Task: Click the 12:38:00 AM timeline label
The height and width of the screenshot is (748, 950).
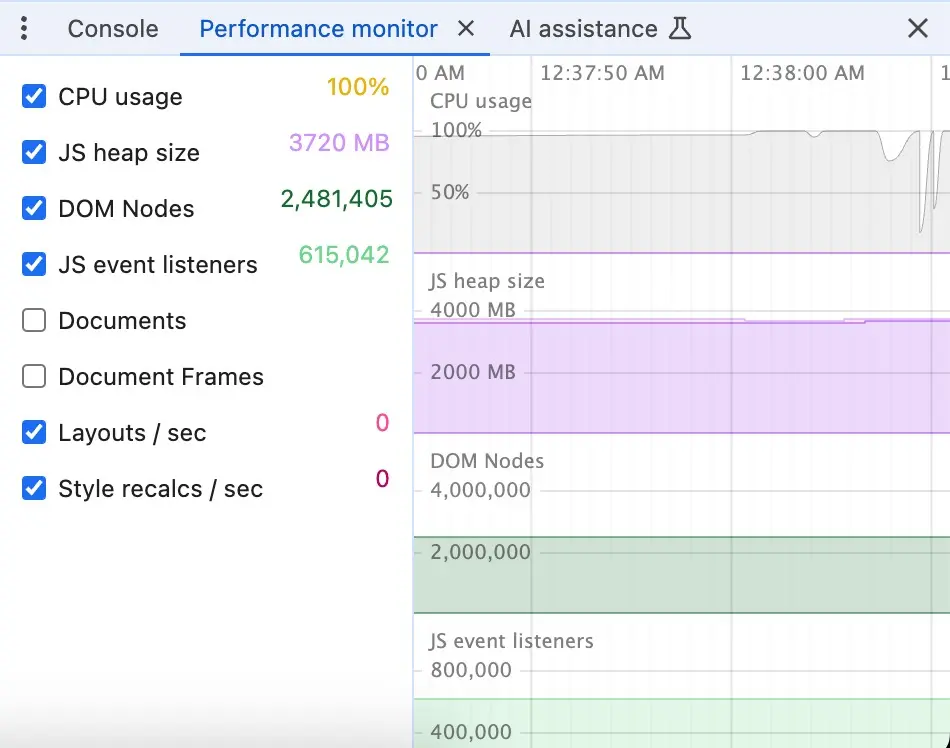Action: pyautogui.click(x=802, y=73)
